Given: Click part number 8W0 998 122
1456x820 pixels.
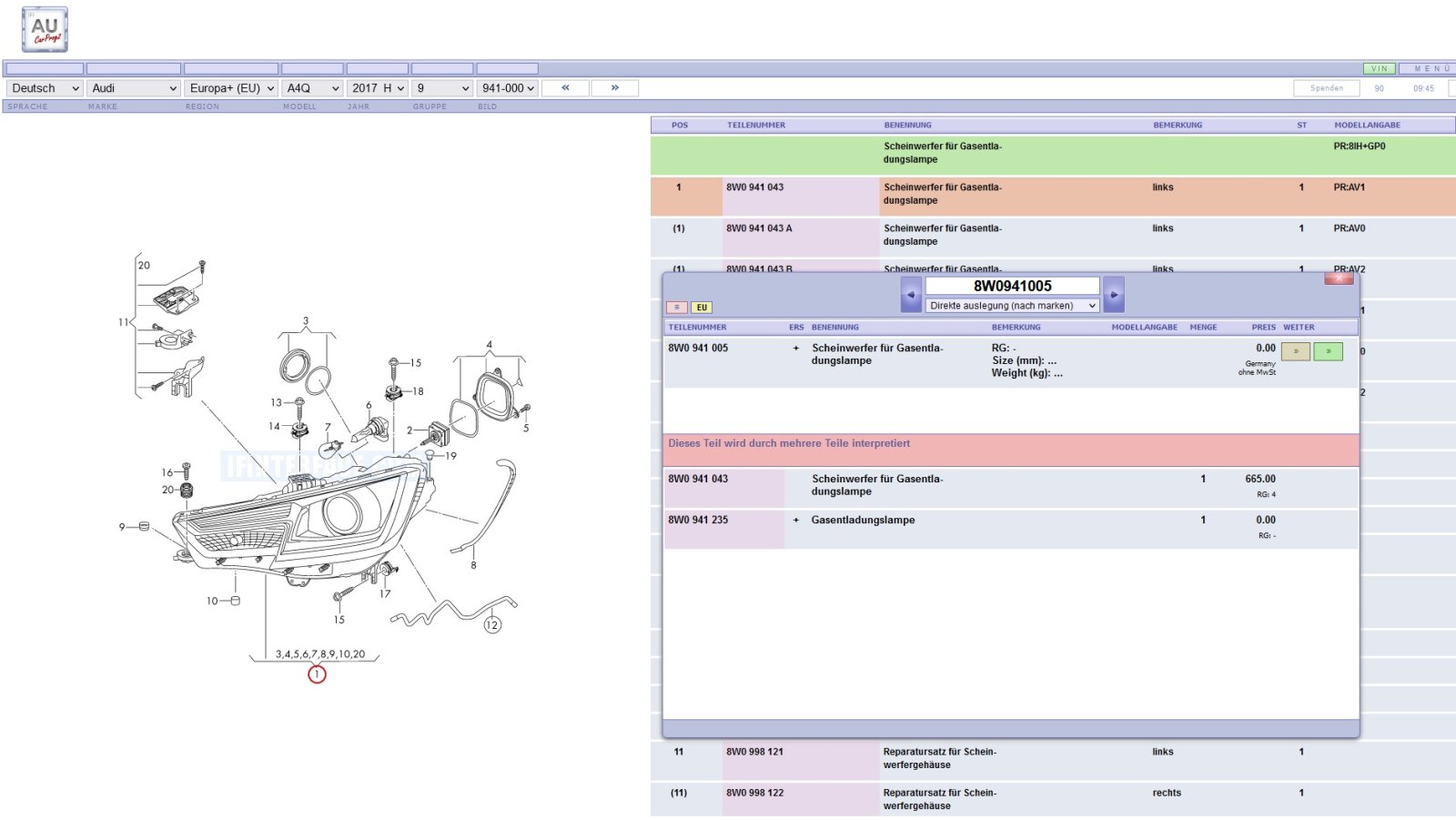Looking at the screenshot, I should [754, 793].
